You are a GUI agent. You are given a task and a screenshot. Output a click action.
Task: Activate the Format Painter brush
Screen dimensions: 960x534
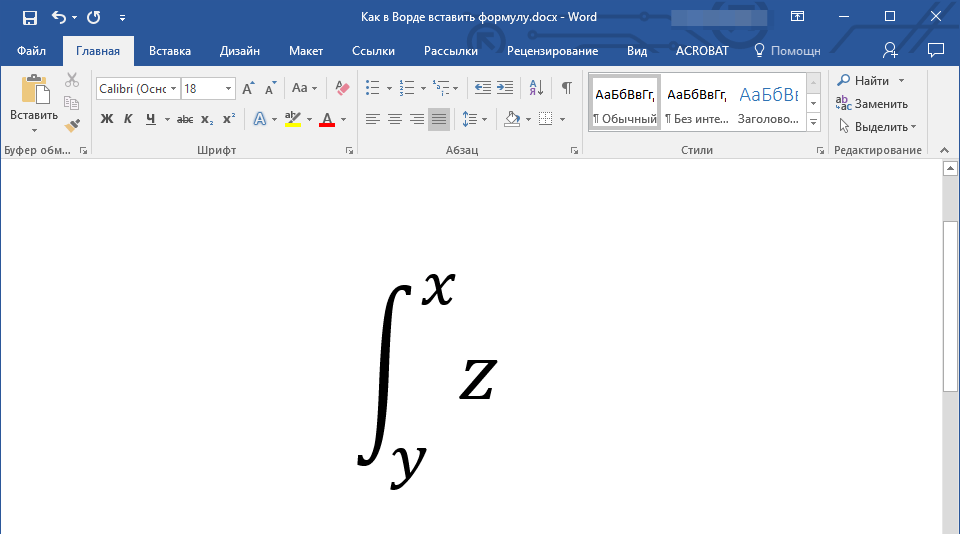[x=72, y=126]
